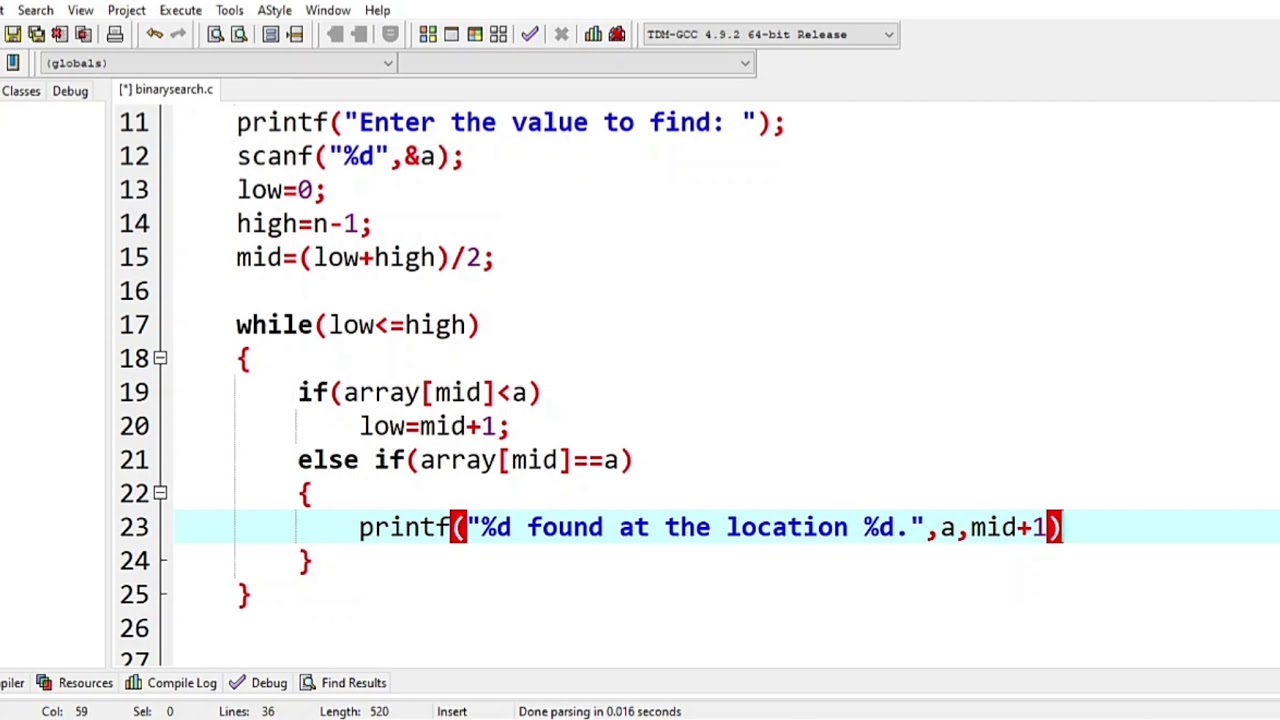
Task: Click the blue icon left of globals box
Action: coord(12,63)
